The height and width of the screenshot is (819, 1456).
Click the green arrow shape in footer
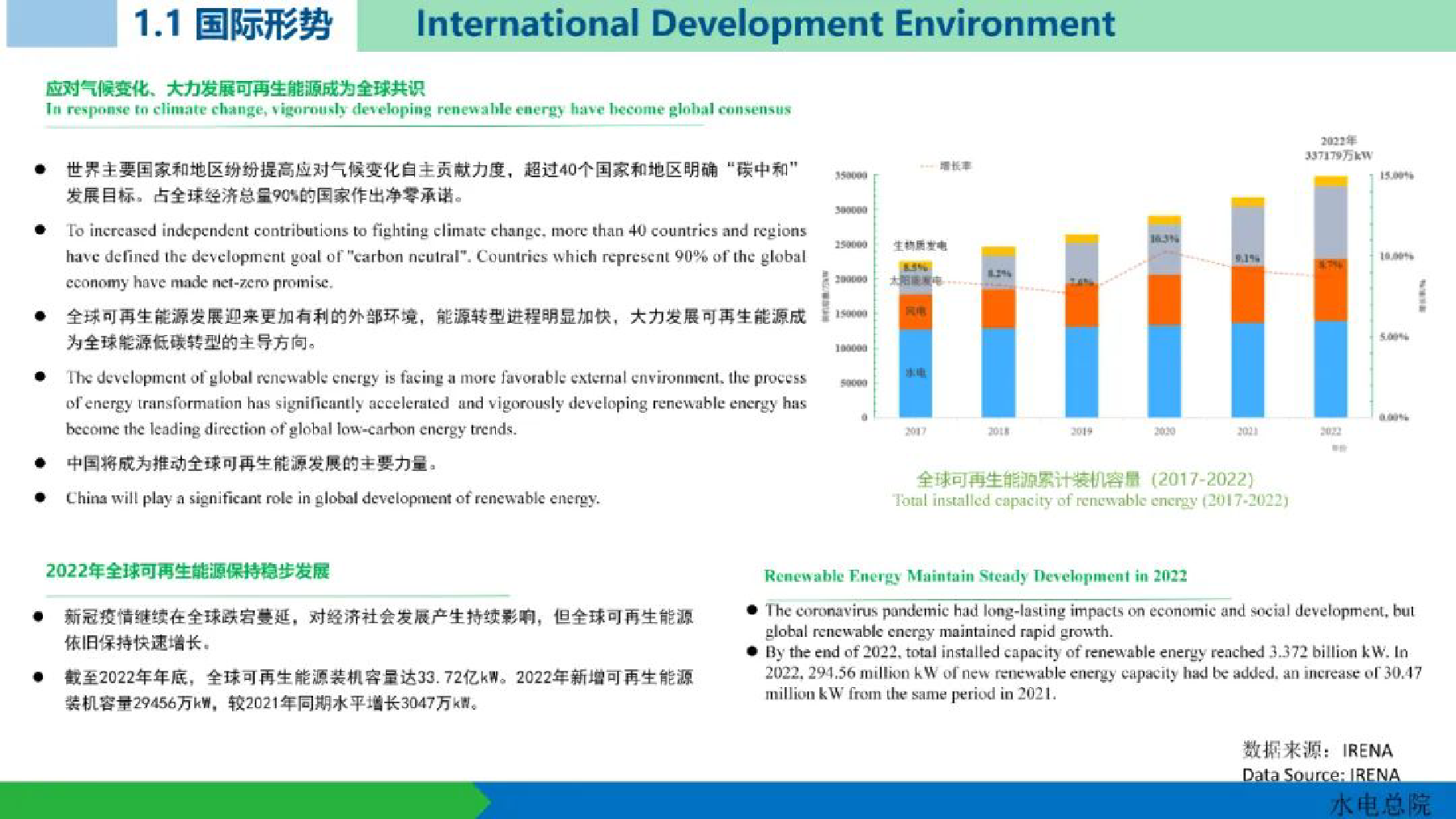click(243, 800)
